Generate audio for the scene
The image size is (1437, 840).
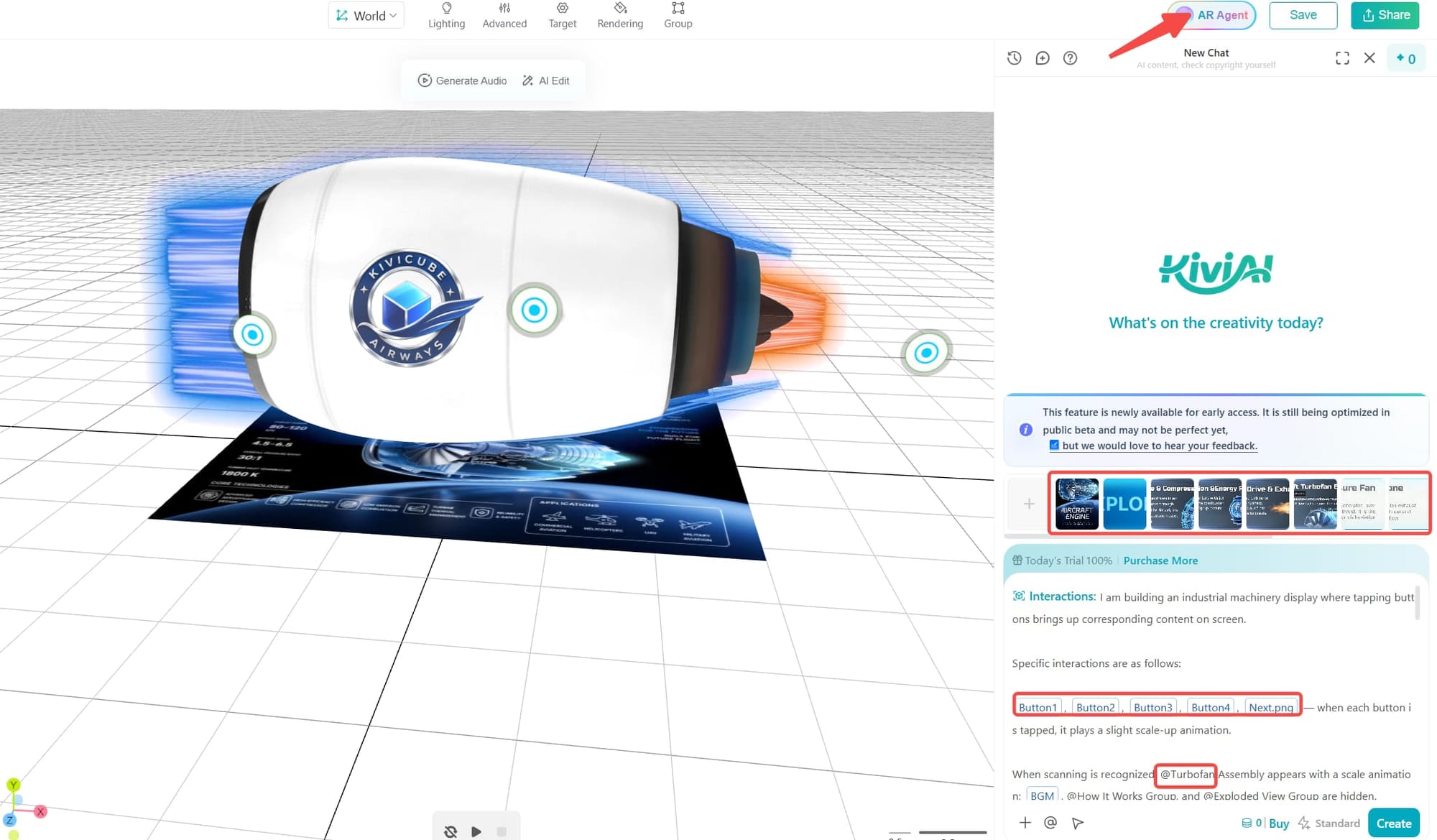462,80
